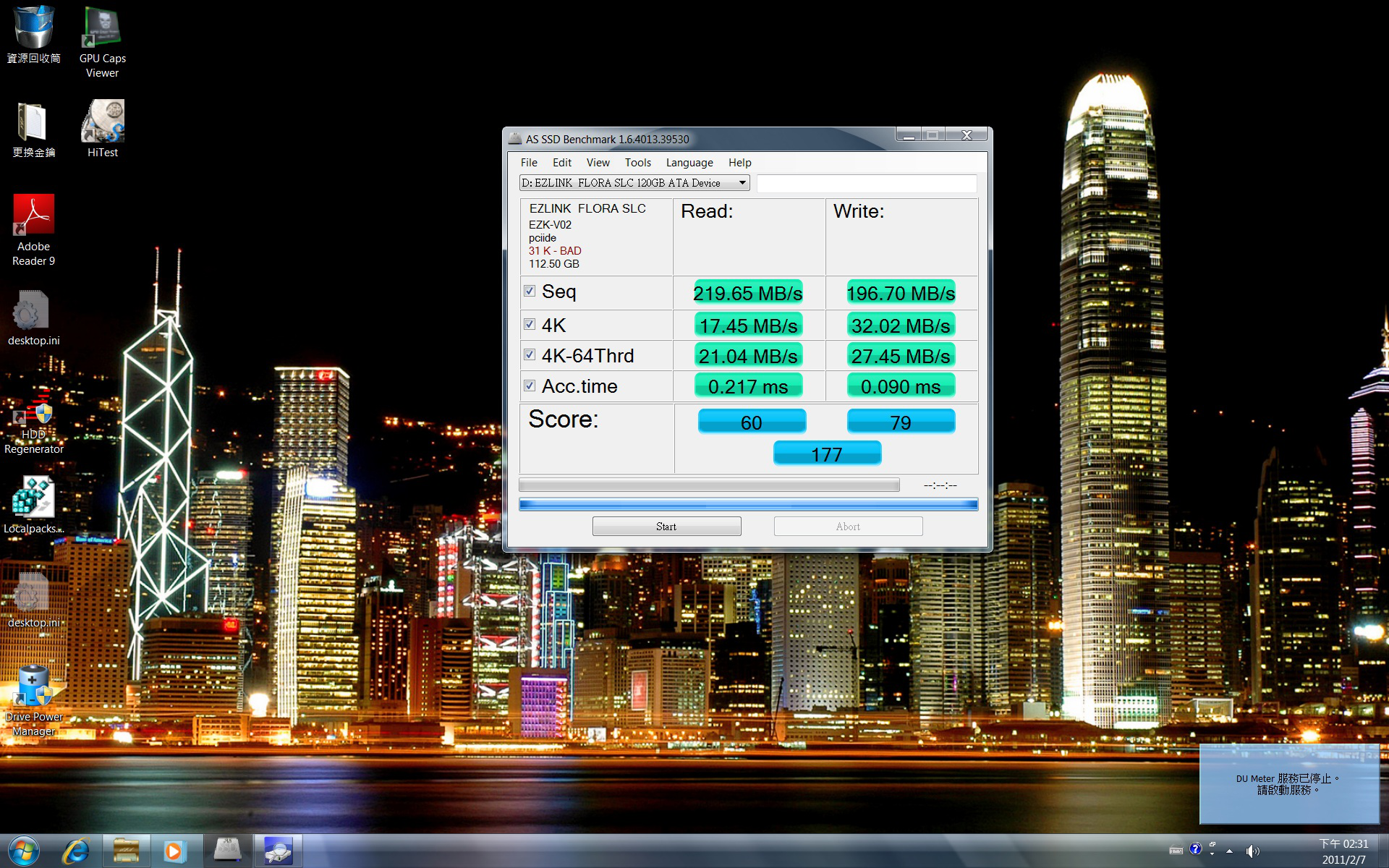Open the View menu

(x=598, y=163)
